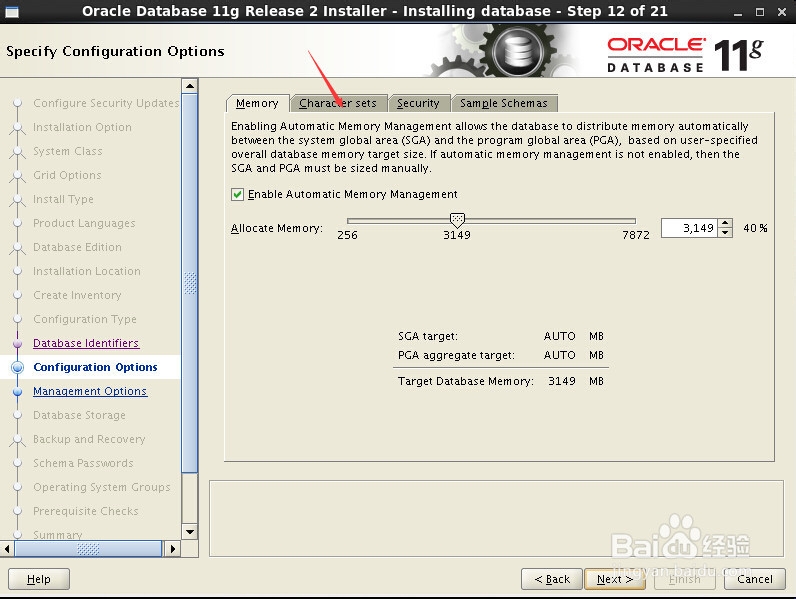This screenshot has height=599, width=796.
Task: Click the Configuration Options step bullet icon
Action: tap(18, 367)
